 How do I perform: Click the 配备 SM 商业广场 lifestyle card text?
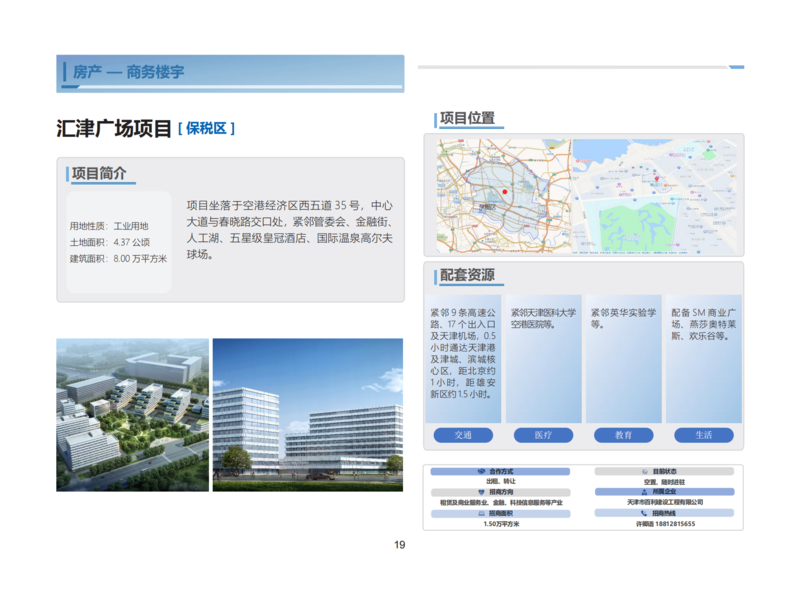704,324
